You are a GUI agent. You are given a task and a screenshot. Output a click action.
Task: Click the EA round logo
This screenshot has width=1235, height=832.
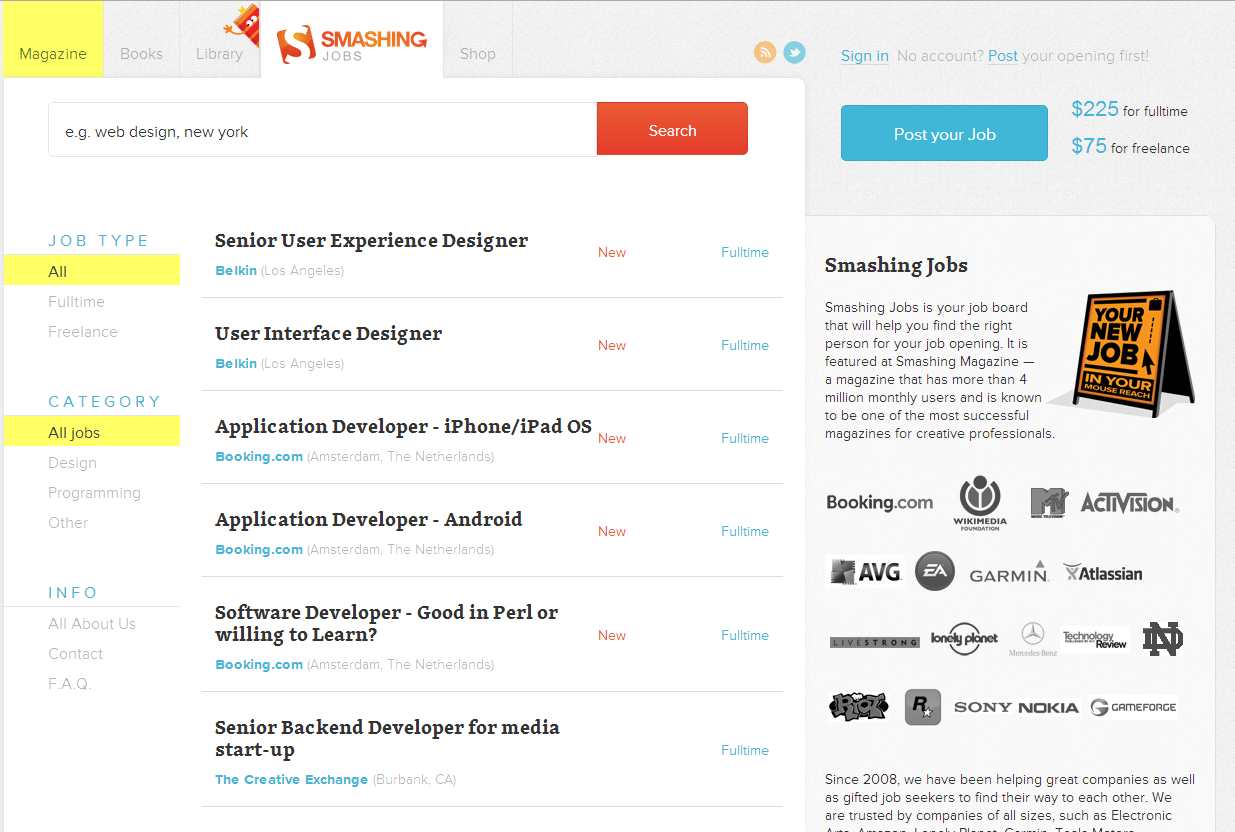935,571
